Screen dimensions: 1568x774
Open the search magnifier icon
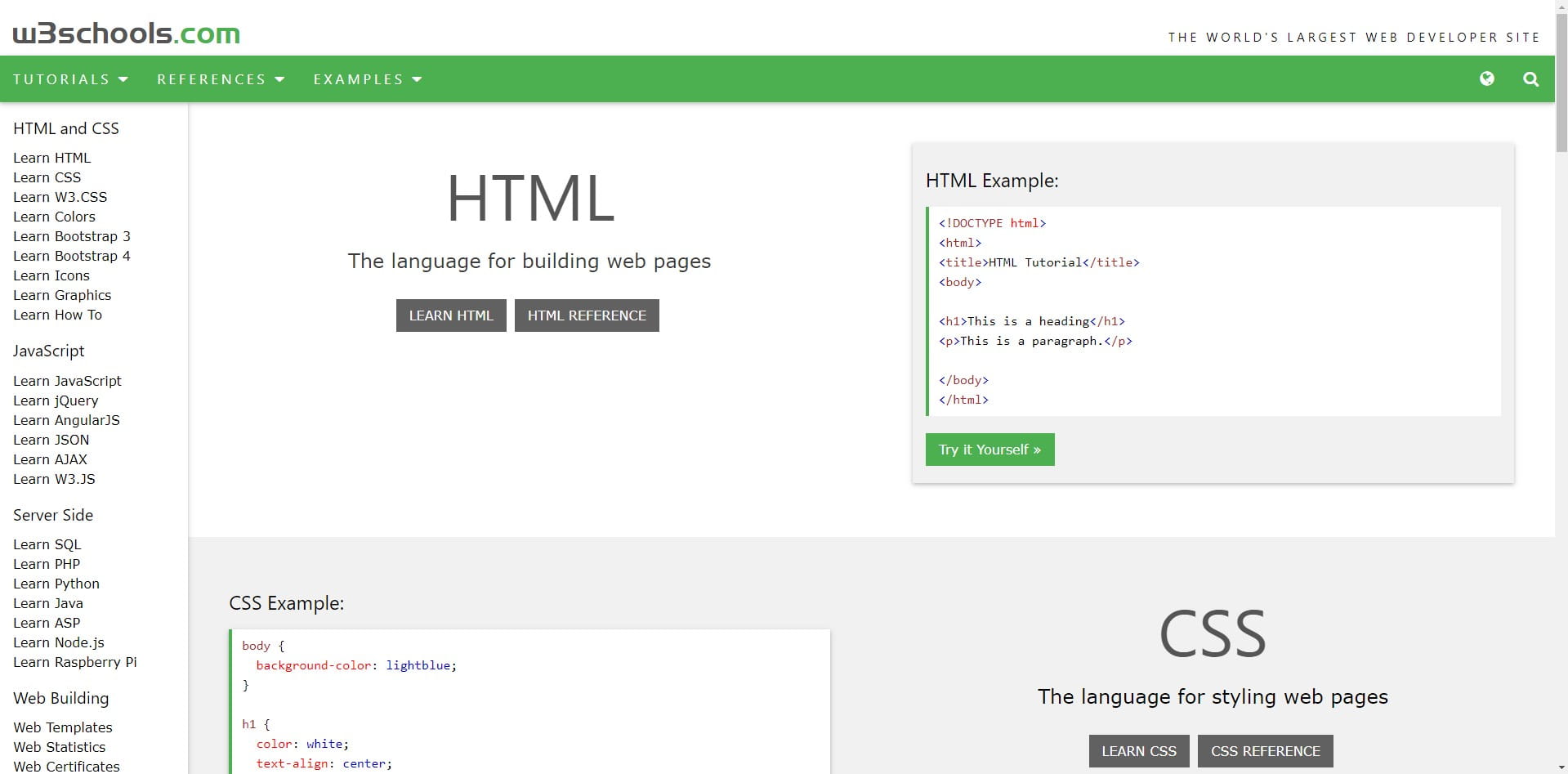click(1530, 79)
